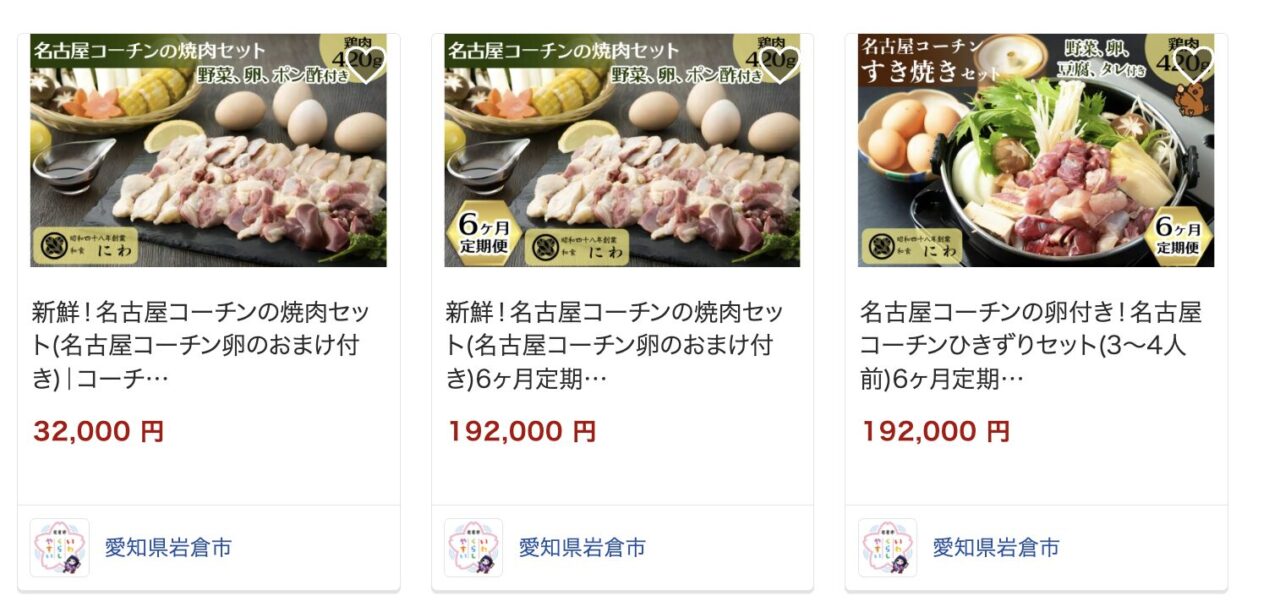Click 192,000 円 price on middle card
1280x612 pixels.
point(522,431)
